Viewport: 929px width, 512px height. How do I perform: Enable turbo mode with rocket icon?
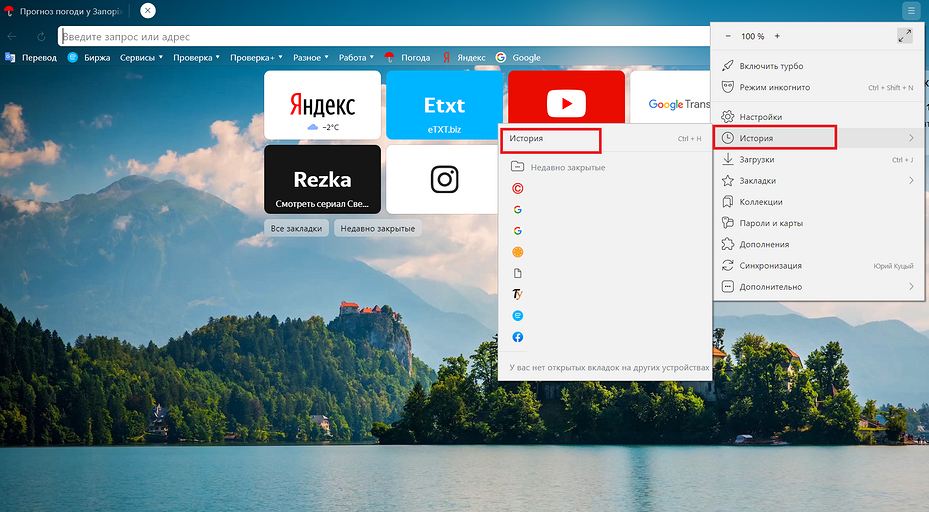(x=818, y=66)
